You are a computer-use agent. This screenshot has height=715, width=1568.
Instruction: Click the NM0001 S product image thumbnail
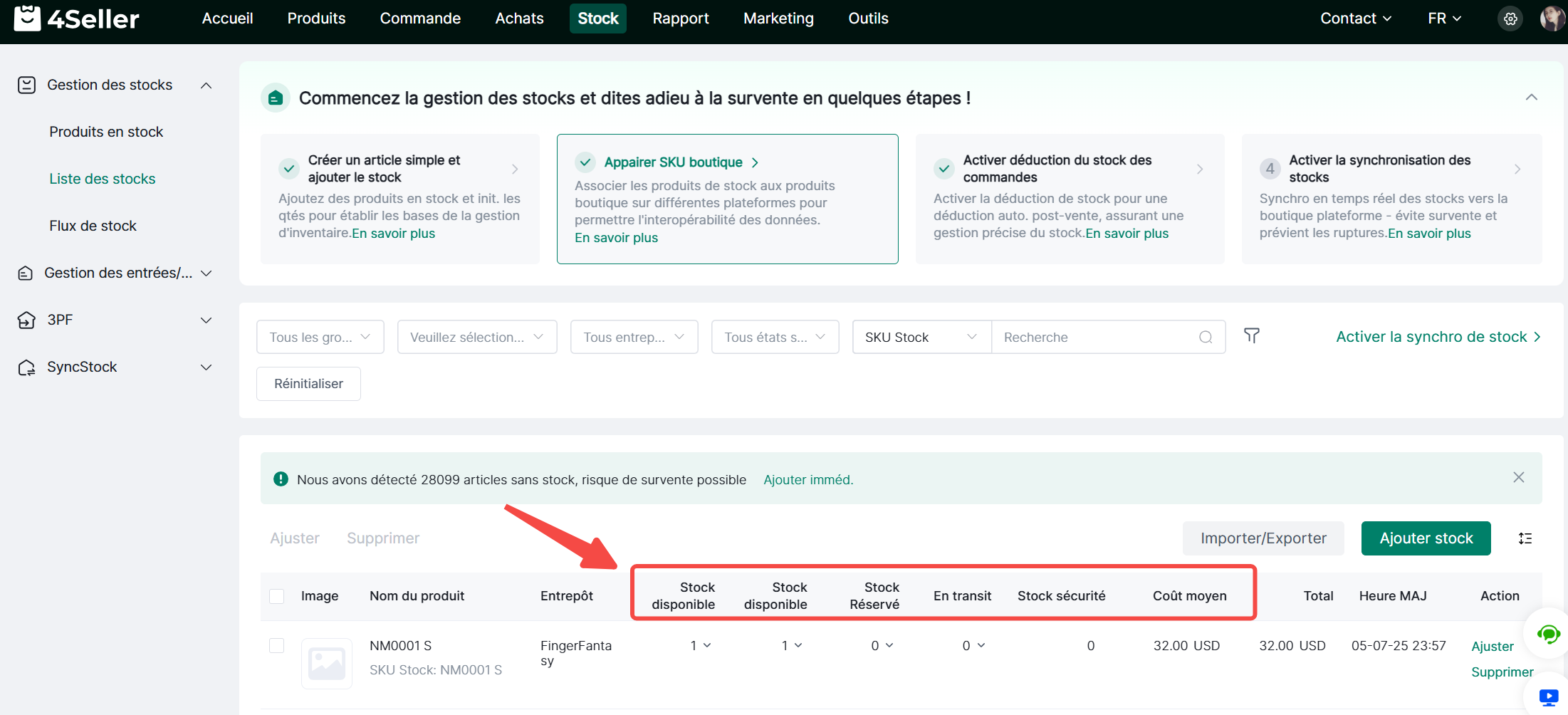click(327, 663)
